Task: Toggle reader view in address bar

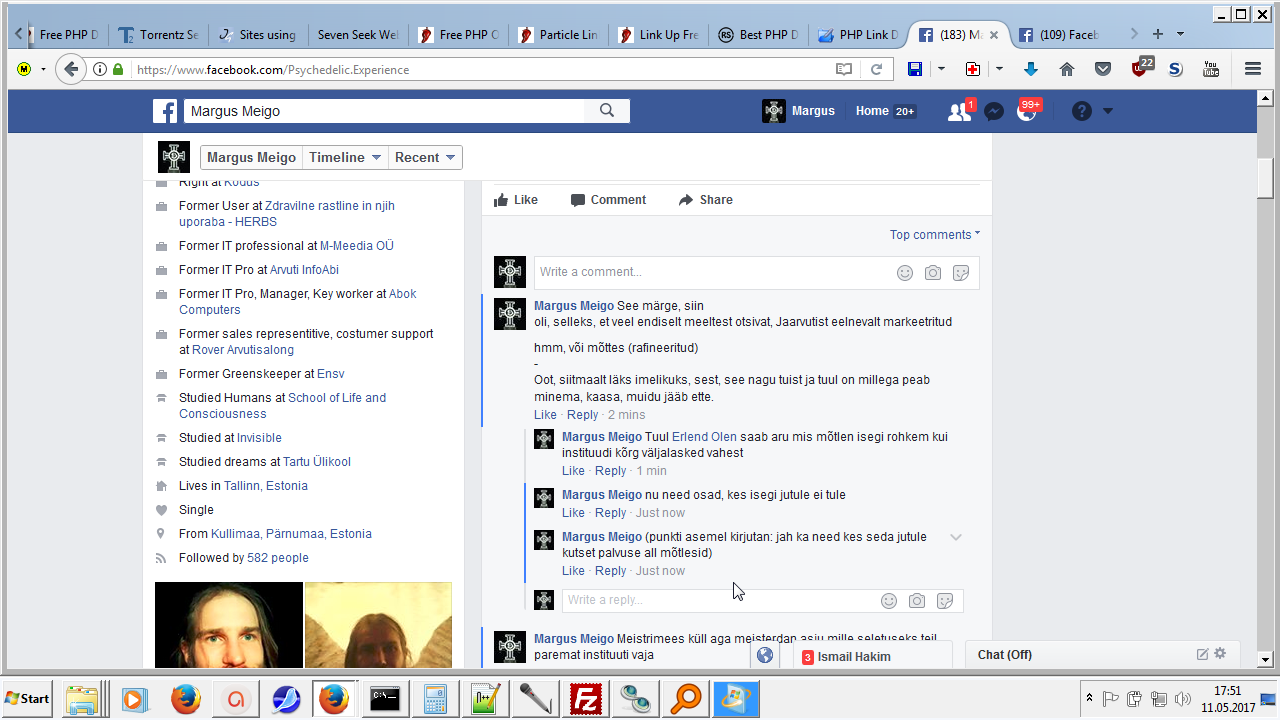Action: (x=844, y=69)
